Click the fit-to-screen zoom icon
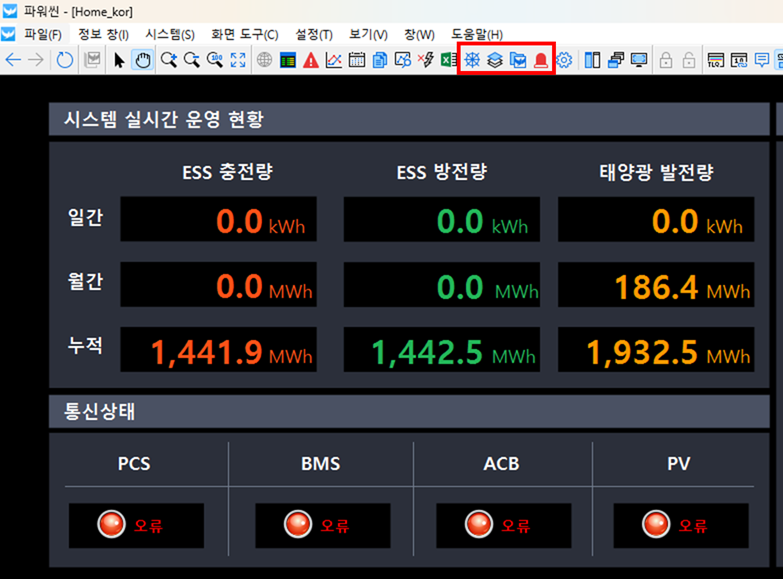 point(238,60)
